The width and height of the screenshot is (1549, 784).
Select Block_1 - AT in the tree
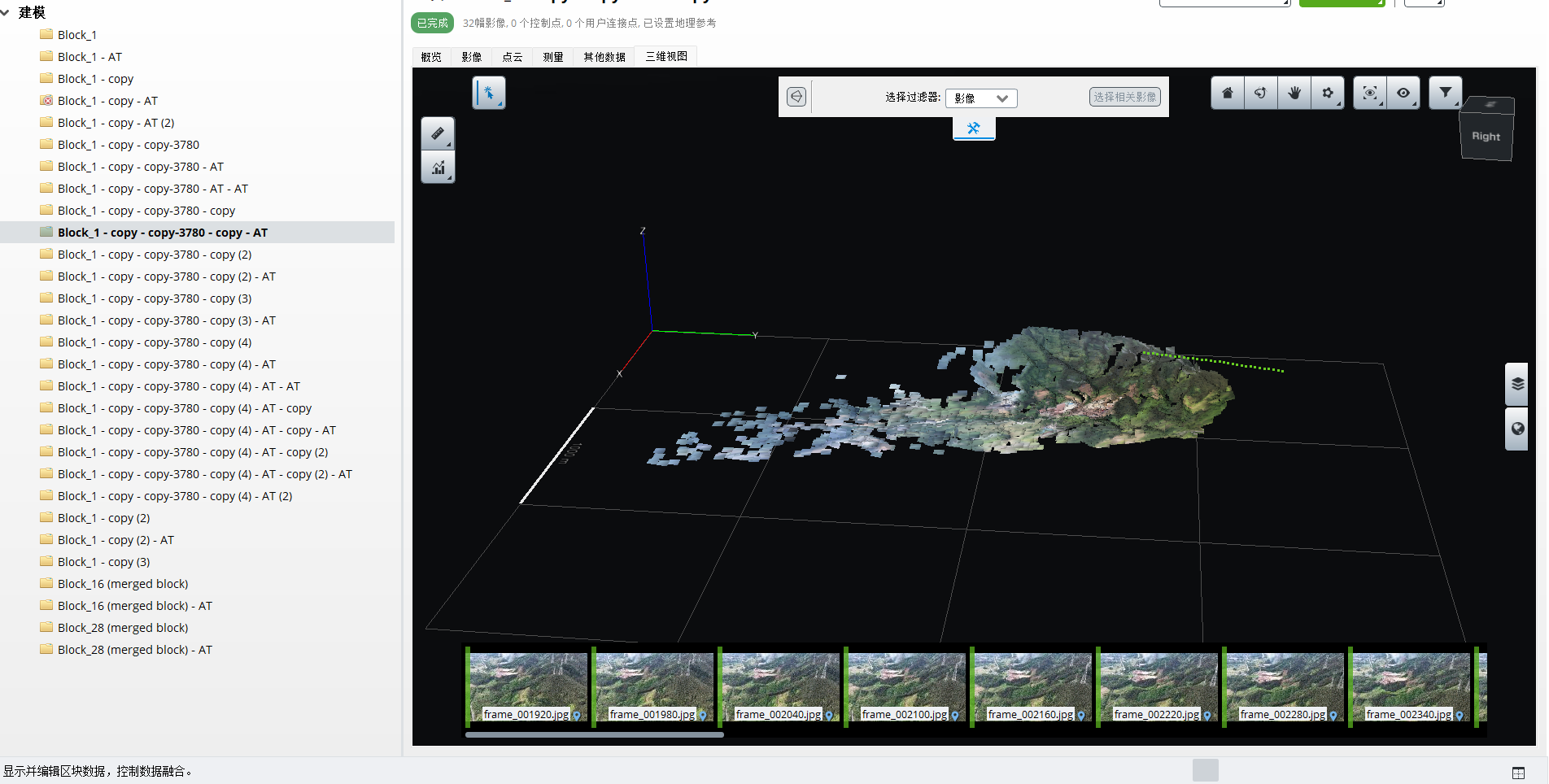[x=89, y=57]
